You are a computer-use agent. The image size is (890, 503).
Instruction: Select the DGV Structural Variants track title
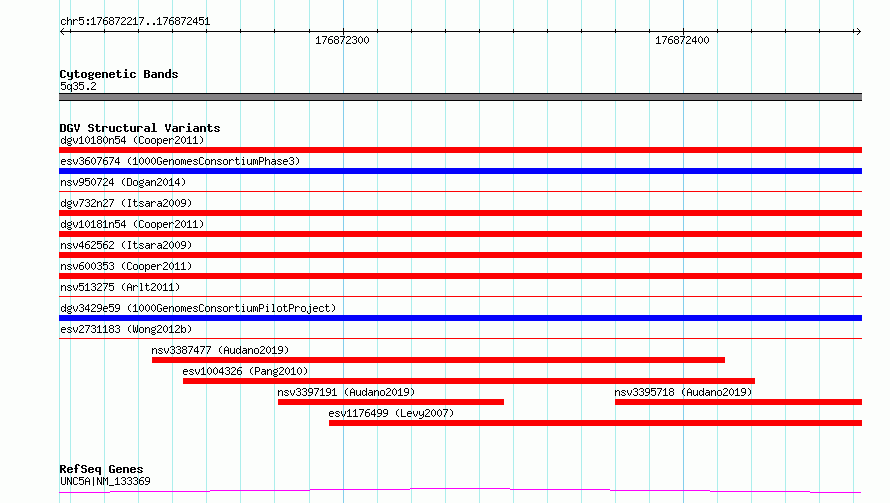[140, 128]
